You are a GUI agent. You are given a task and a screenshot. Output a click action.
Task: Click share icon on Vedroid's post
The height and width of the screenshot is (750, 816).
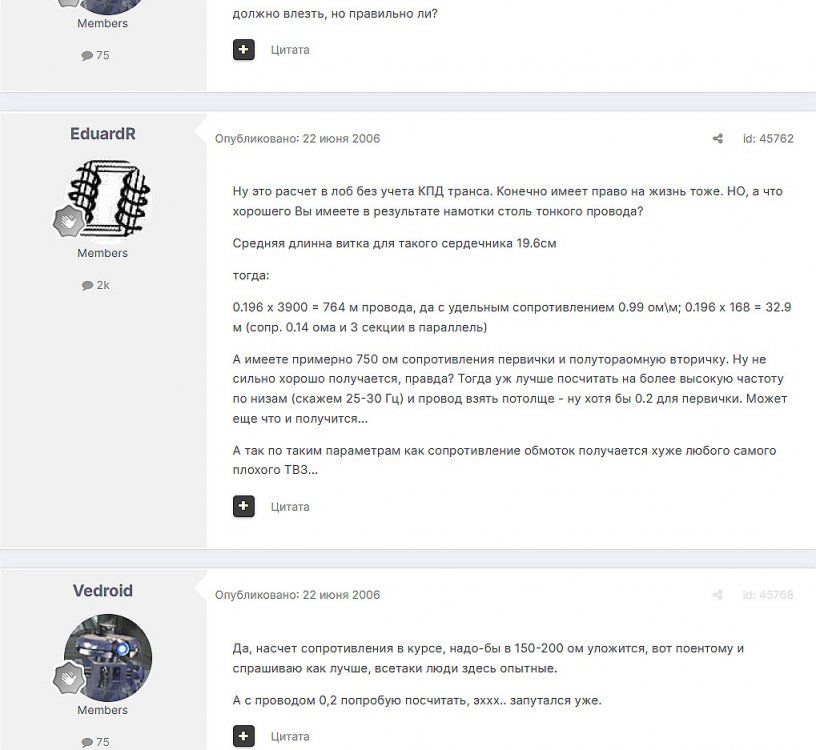(x=718, y=594)
